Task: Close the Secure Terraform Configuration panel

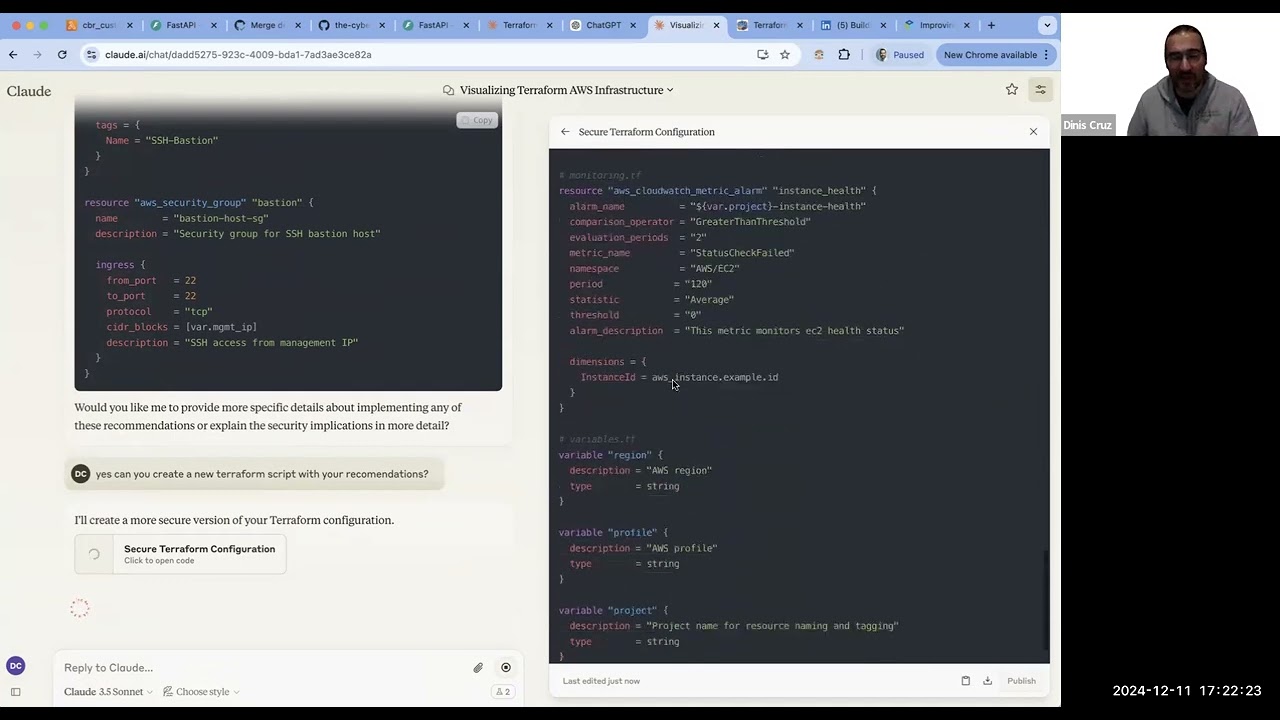Action: coord(1033,132)
